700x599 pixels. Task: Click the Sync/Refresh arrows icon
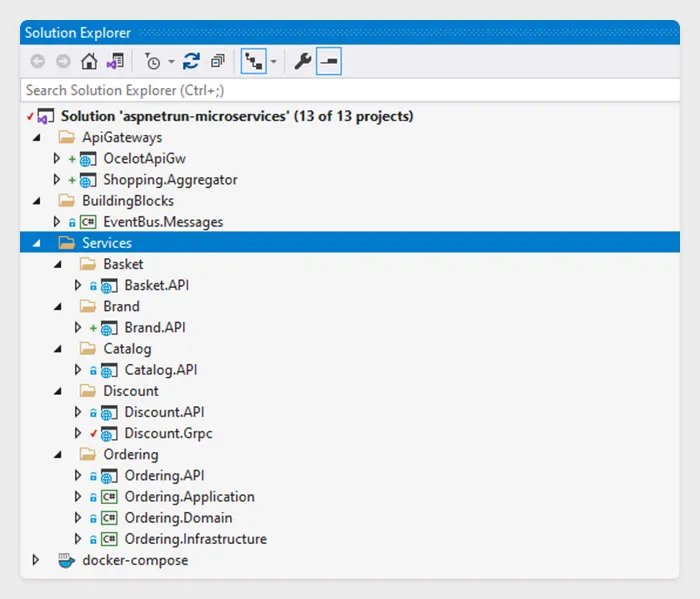(191, 62)
